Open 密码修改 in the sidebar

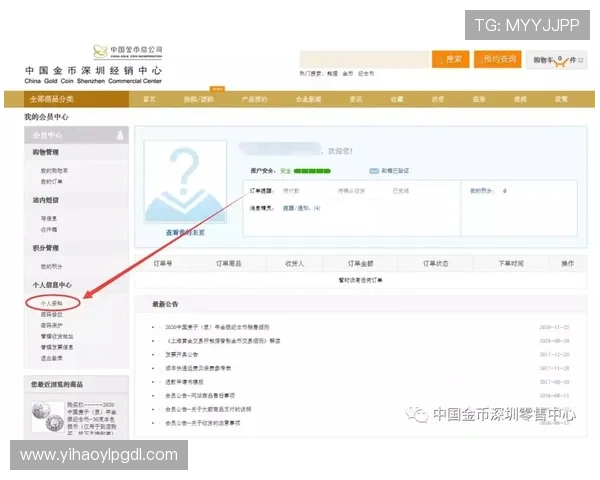[x=52, y=314]
